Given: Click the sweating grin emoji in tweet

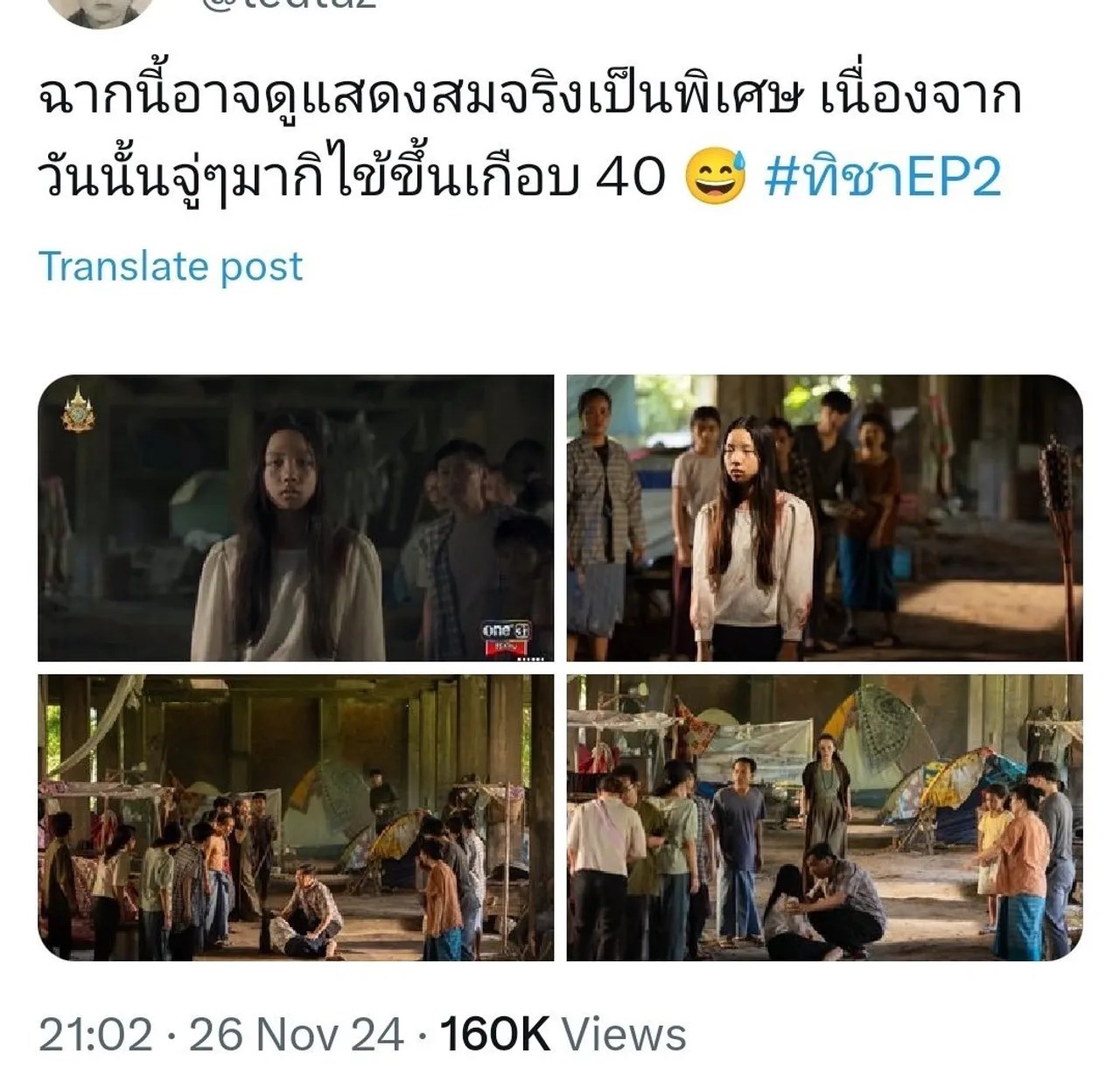Looking at the screenshot, I should coord(716,177).
